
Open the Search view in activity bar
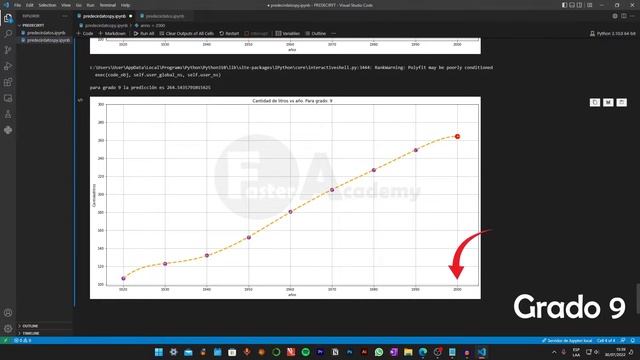pyautogui.click(x=8, y=33)
